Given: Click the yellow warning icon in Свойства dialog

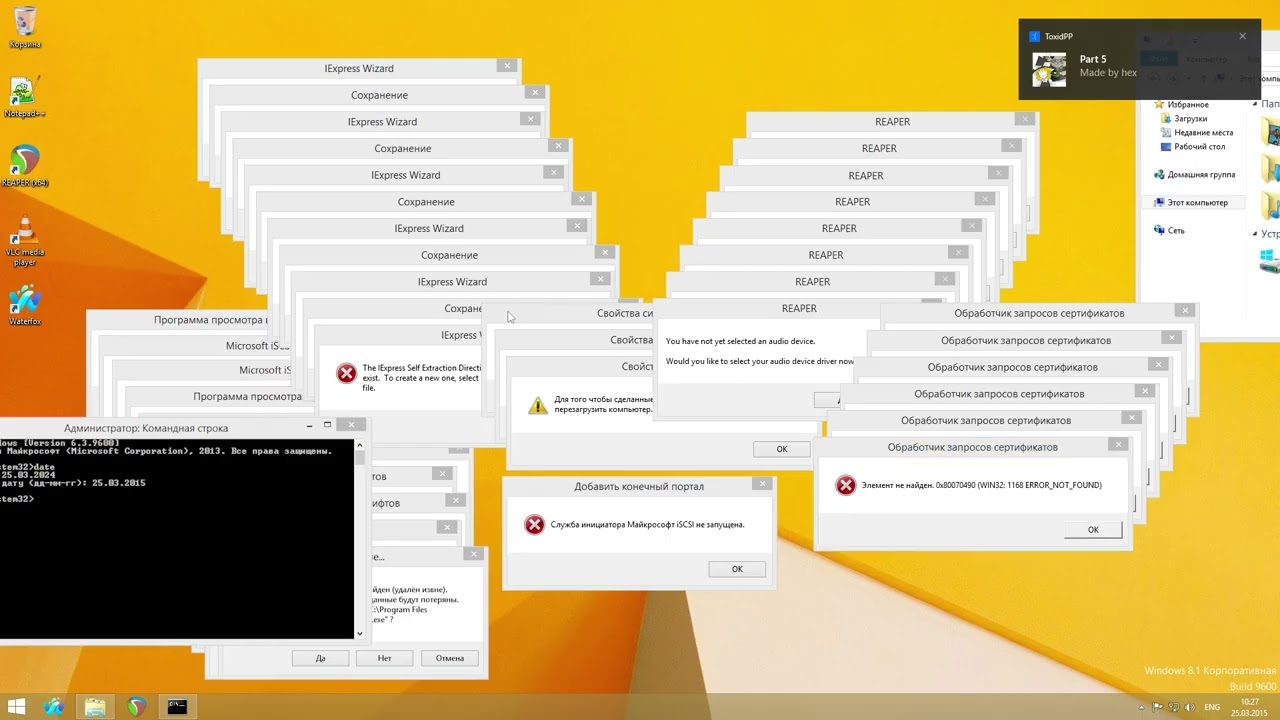Looking at the screenshot, I should tap(538, 405).
